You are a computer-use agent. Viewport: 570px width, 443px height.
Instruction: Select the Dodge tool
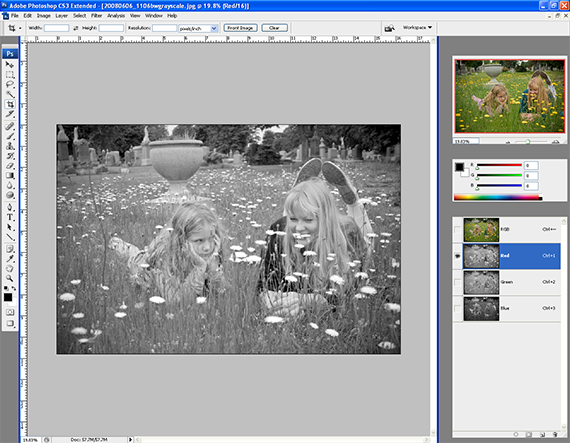(10, 195)
